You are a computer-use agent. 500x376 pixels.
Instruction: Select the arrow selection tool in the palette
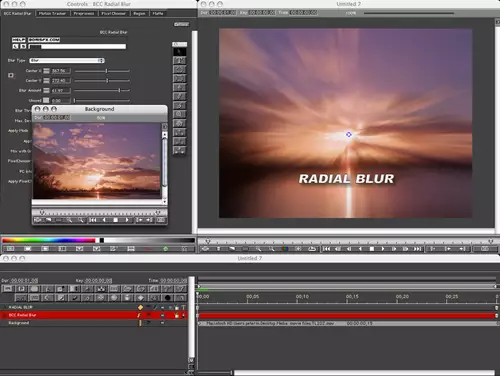(x=179, y=52)
